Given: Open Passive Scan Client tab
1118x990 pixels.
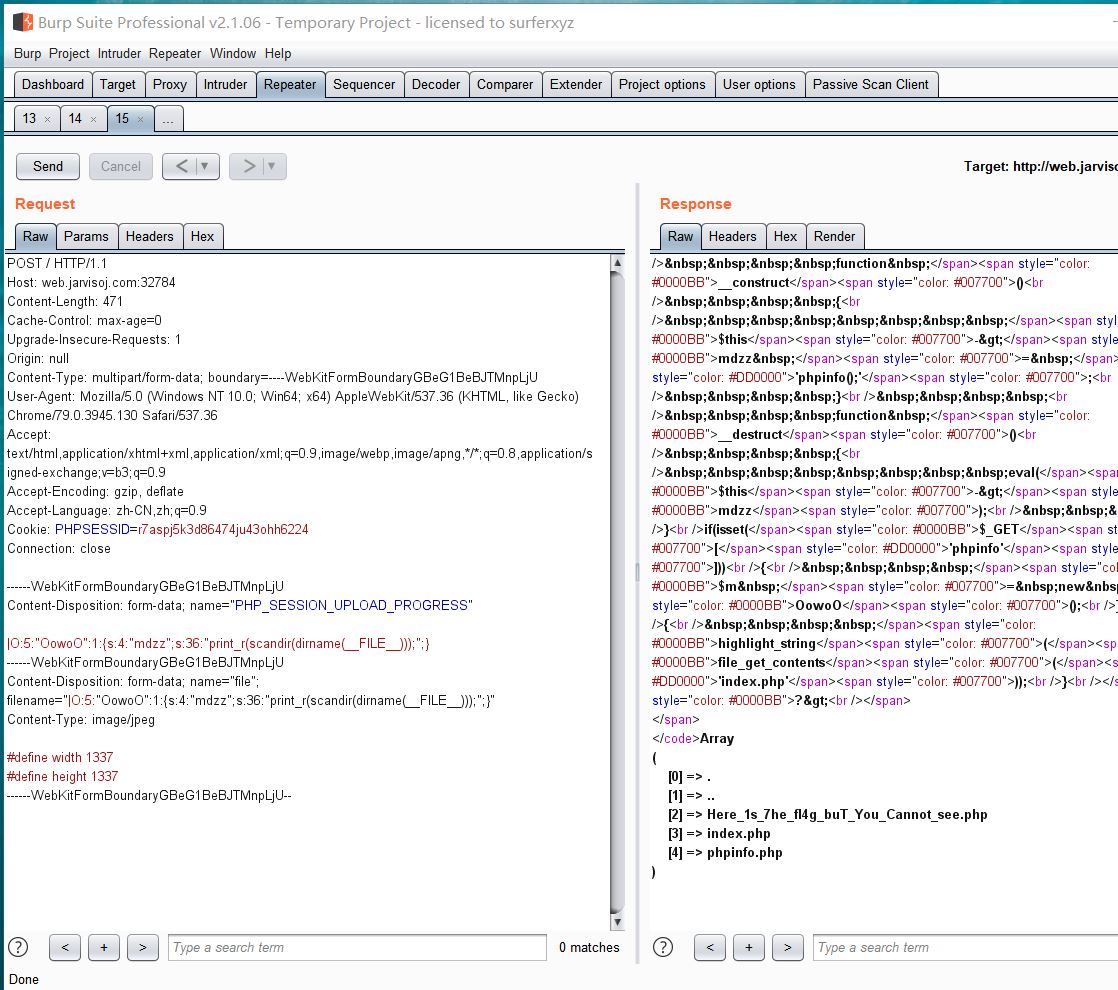Looking at the screenshot, I should click(x=871, y=84).
